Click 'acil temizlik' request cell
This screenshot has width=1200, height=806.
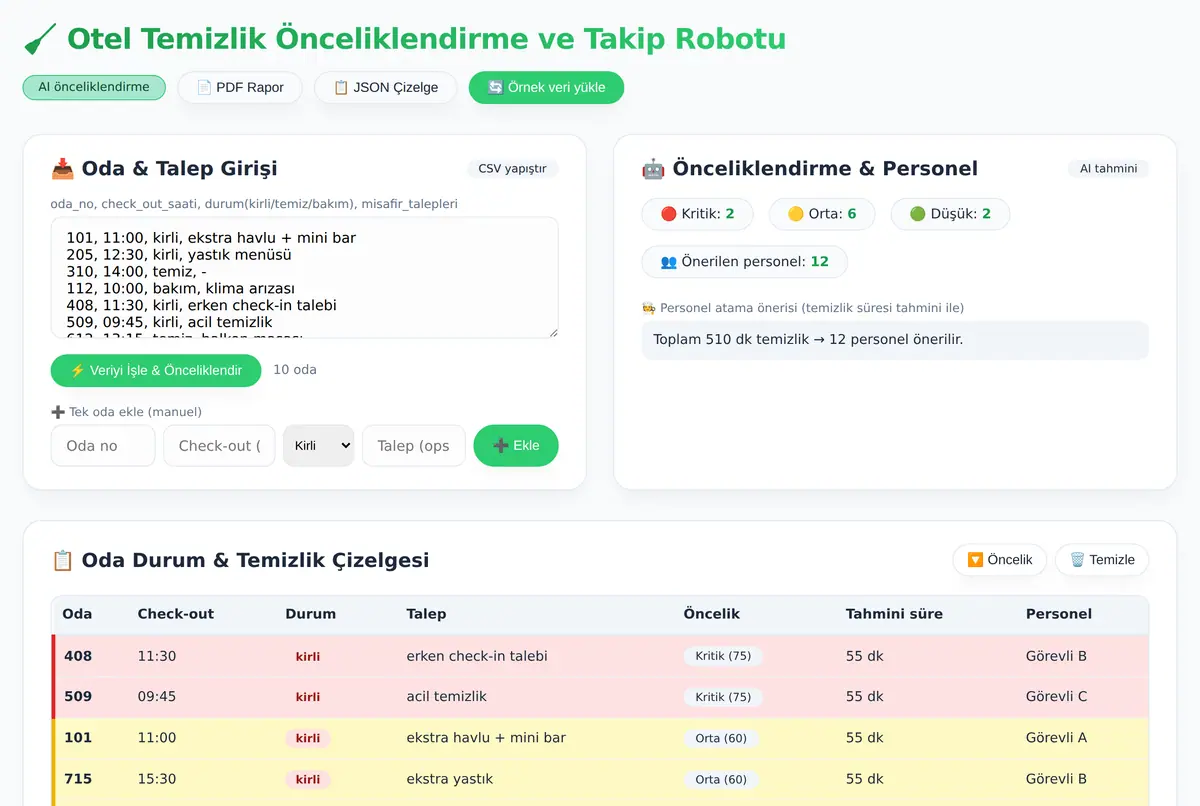tap(447, 697)
